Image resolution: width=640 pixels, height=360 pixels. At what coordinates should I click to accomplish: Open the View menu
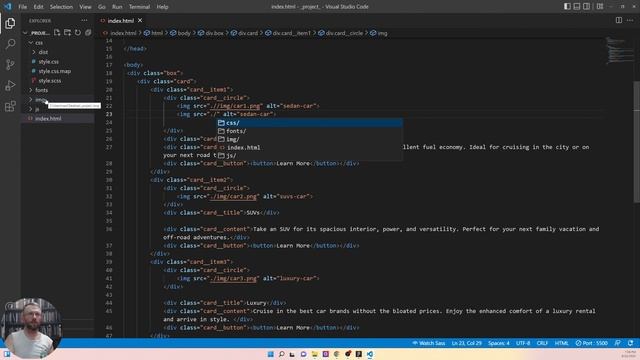[x=85, y=7]
